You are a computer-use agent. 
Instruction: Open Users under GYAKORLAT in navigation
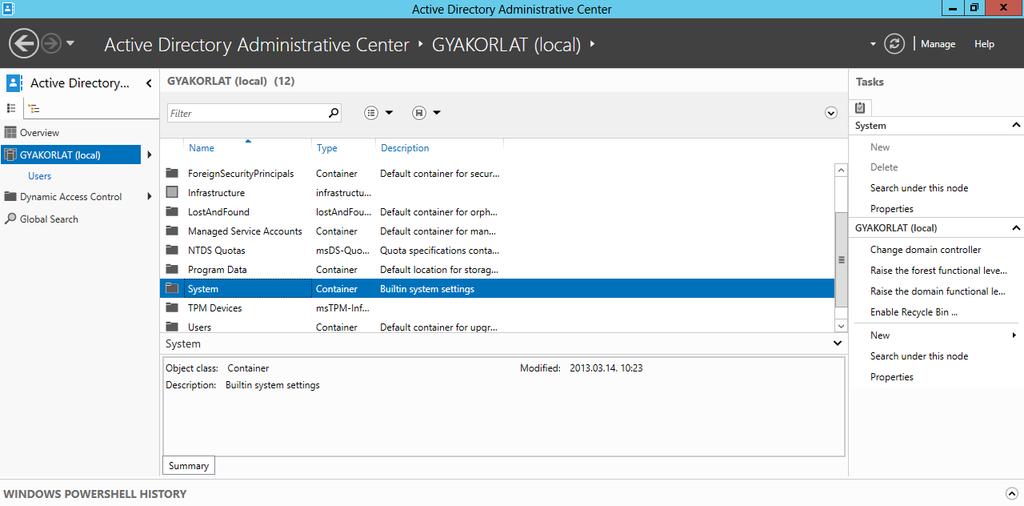pos(39,176)
